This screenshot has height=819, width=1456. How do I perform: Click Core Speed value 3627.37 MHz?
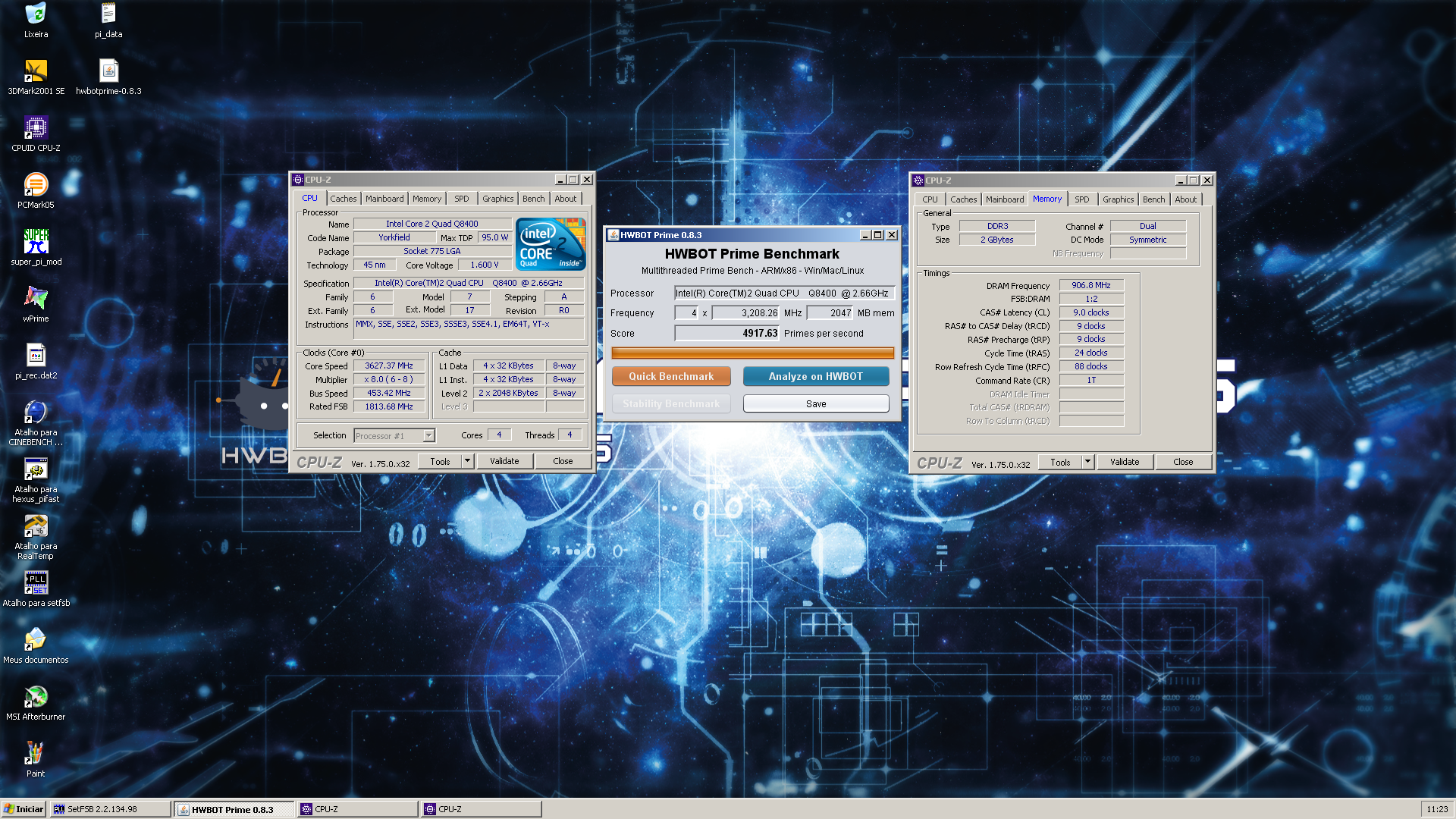[389, 366]
